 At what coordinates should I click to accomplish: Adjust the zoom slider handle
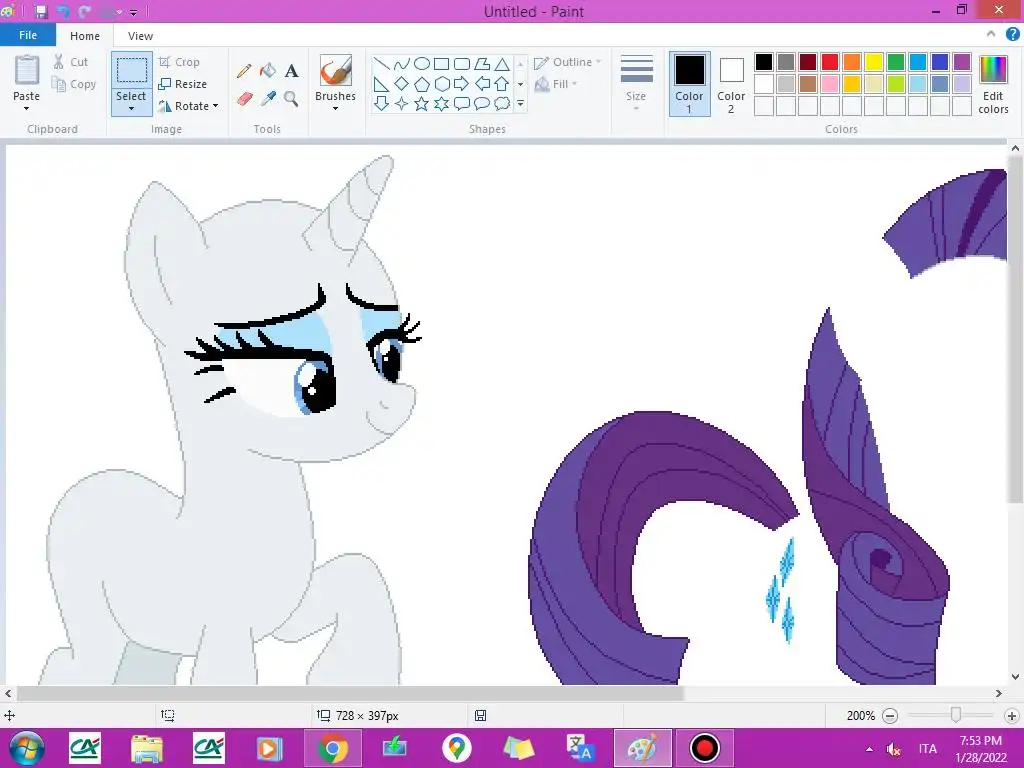[x=955, y=715]
